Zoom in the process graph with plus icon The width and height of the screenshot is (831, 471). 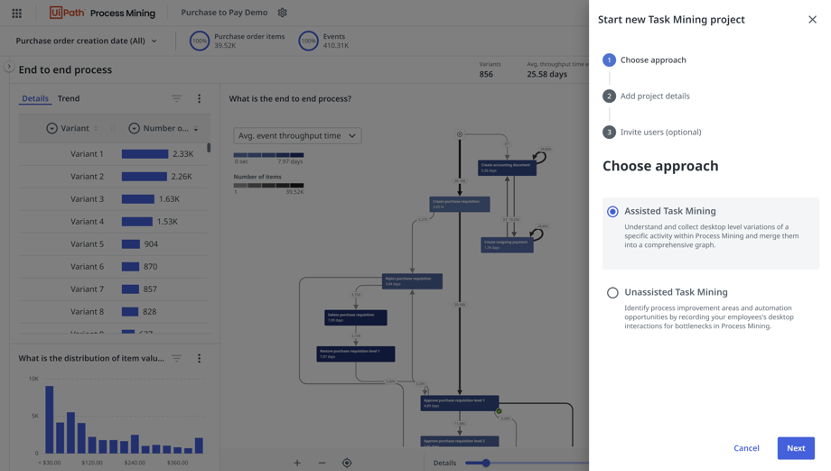click(x=297, y=463)
